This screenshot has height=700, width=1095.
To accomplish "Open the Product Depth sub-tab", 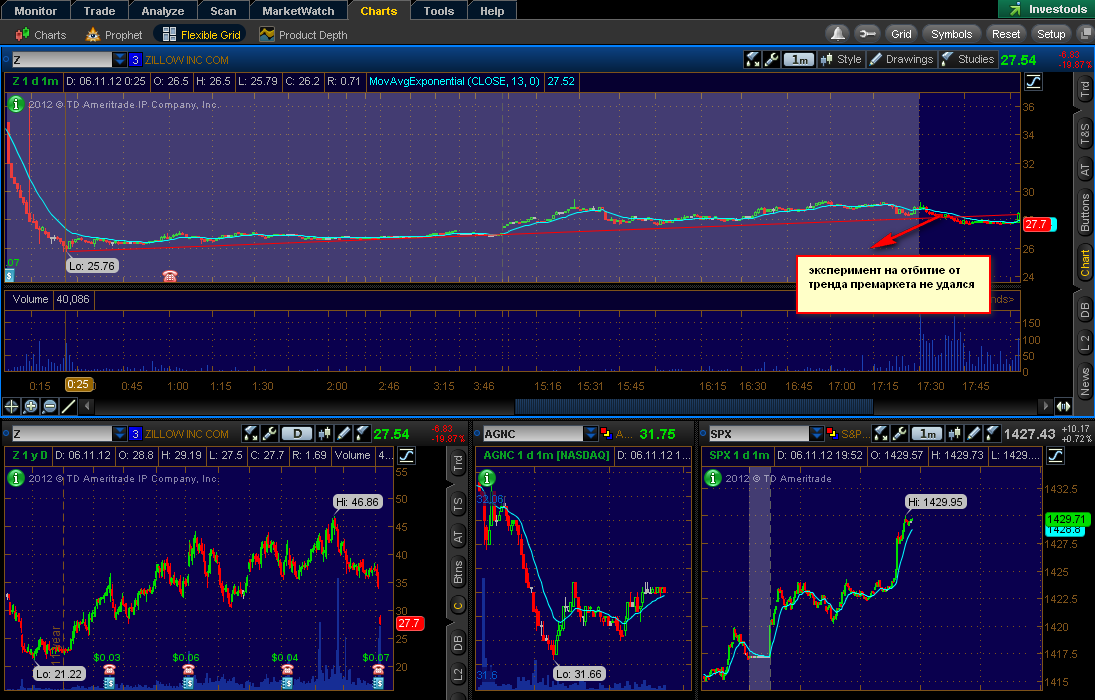I will coord(303,35).
